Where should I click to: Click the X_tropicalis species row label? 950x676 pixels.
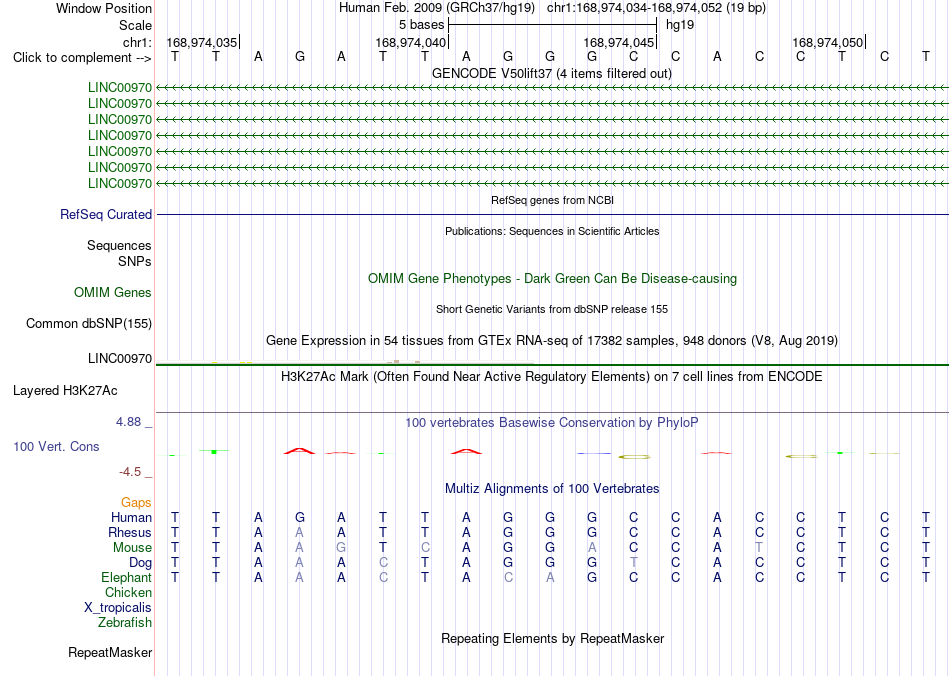(118, 608)
